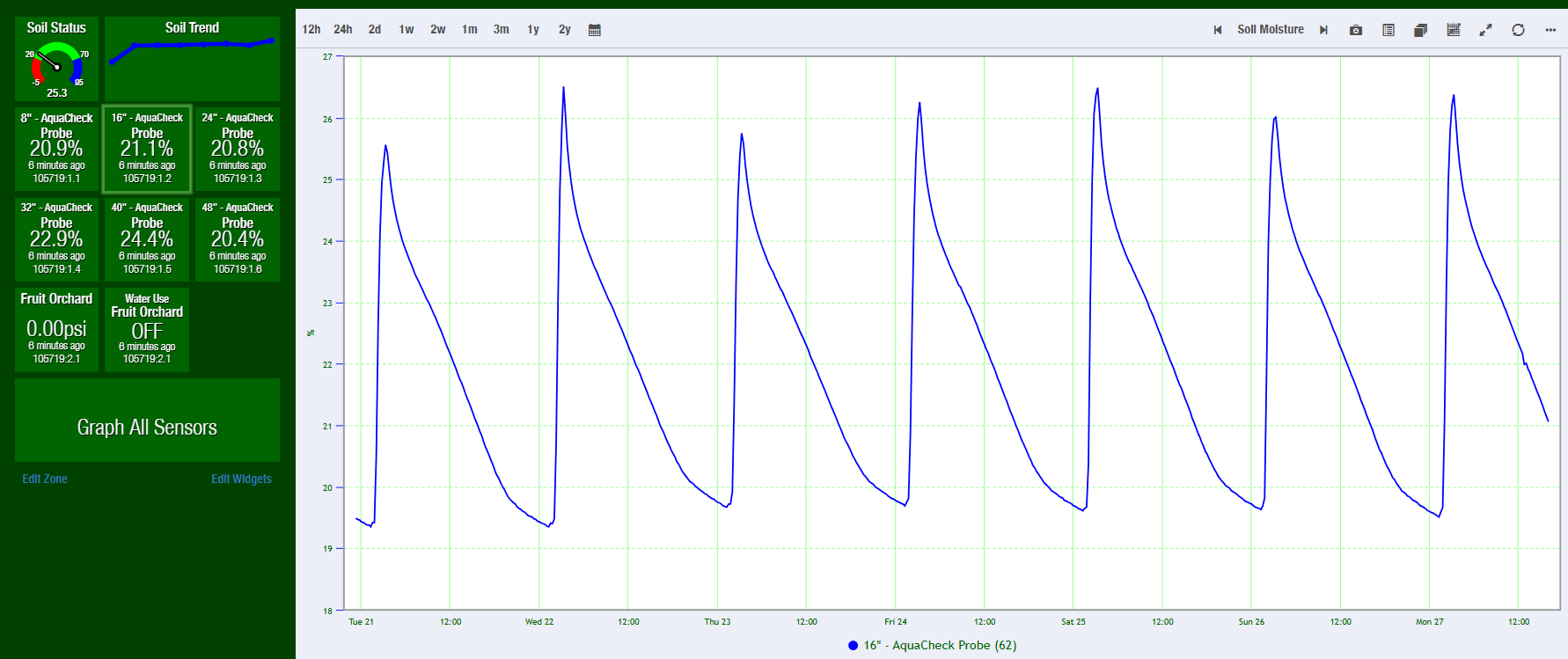Select the 2d time range
Viewport: 1568px width, 659px height.
coord(375,29)
